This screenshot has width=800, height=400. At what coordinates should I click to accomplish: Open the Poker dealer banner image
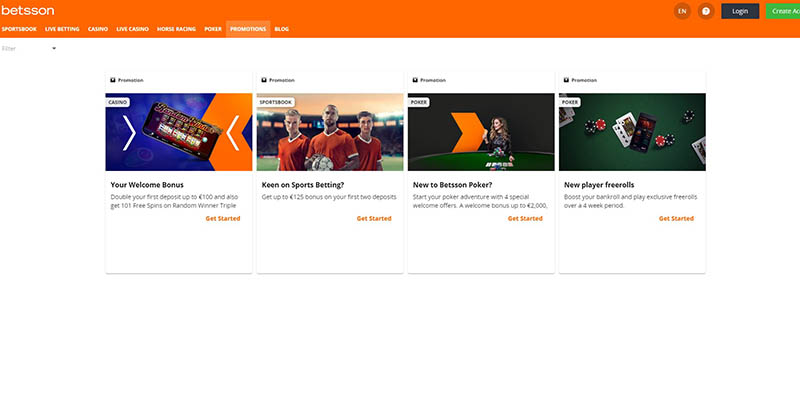481,132
